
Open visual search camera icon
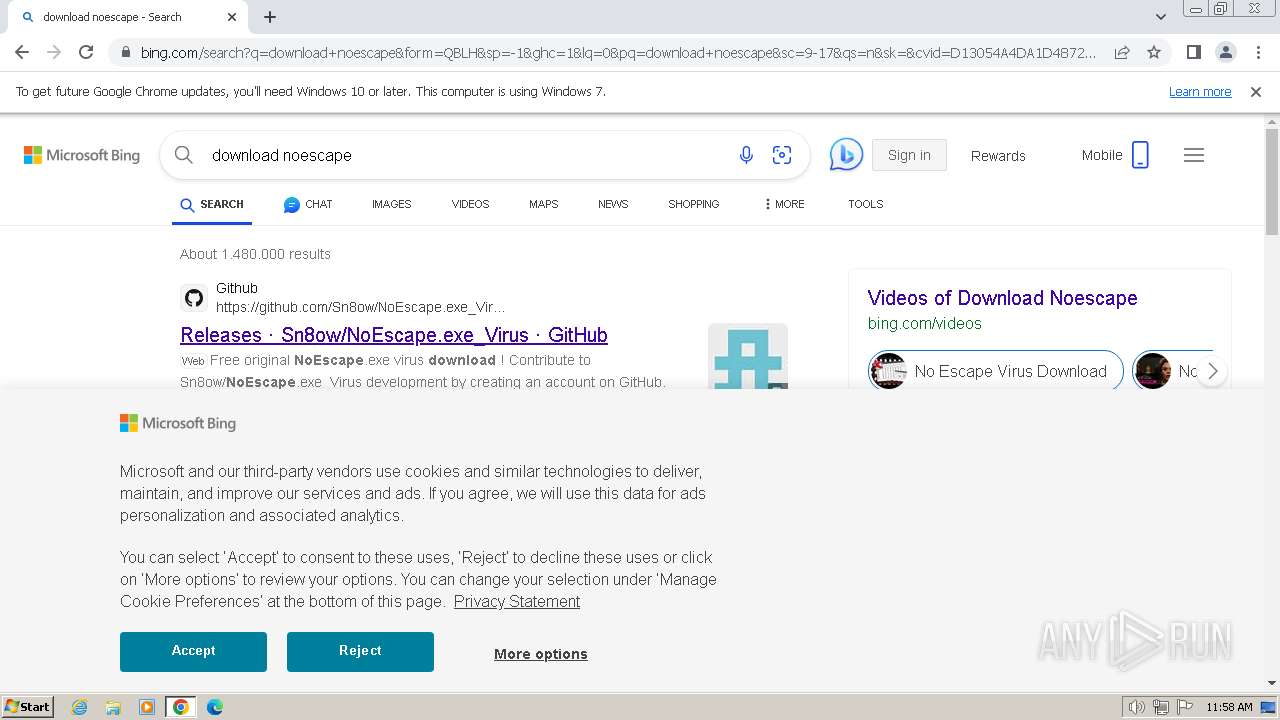[x=782, y=155]
